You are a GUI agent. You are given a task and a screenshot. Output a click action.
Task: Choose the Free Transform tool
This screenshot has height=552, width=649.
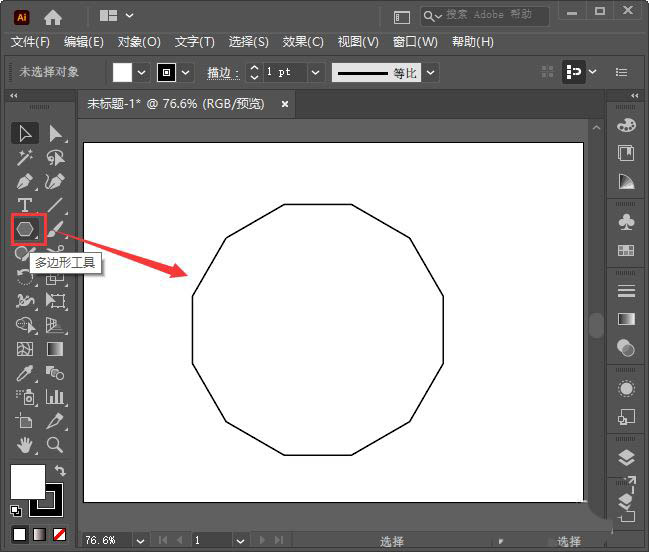coord(55,301)
